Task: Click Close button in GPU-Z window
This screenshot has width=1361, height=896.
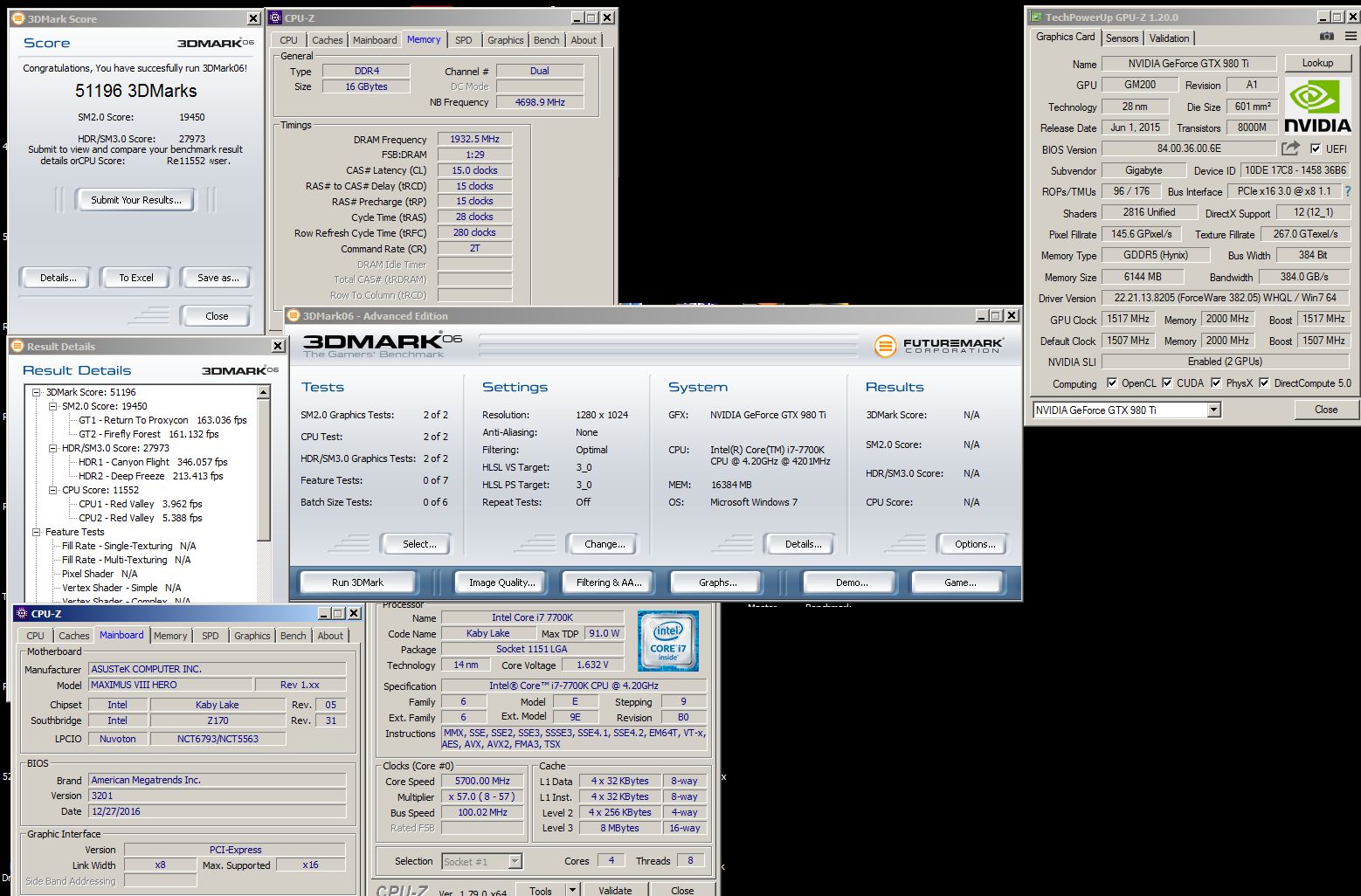Action: 1325,410
